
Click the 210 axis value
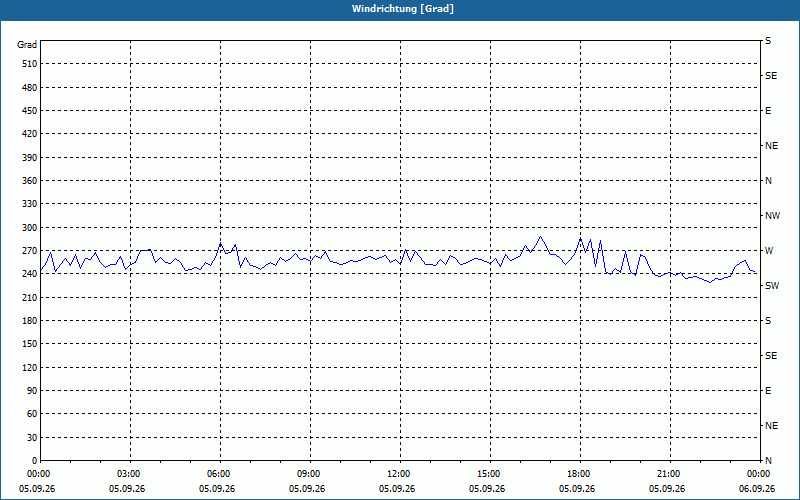30,297
